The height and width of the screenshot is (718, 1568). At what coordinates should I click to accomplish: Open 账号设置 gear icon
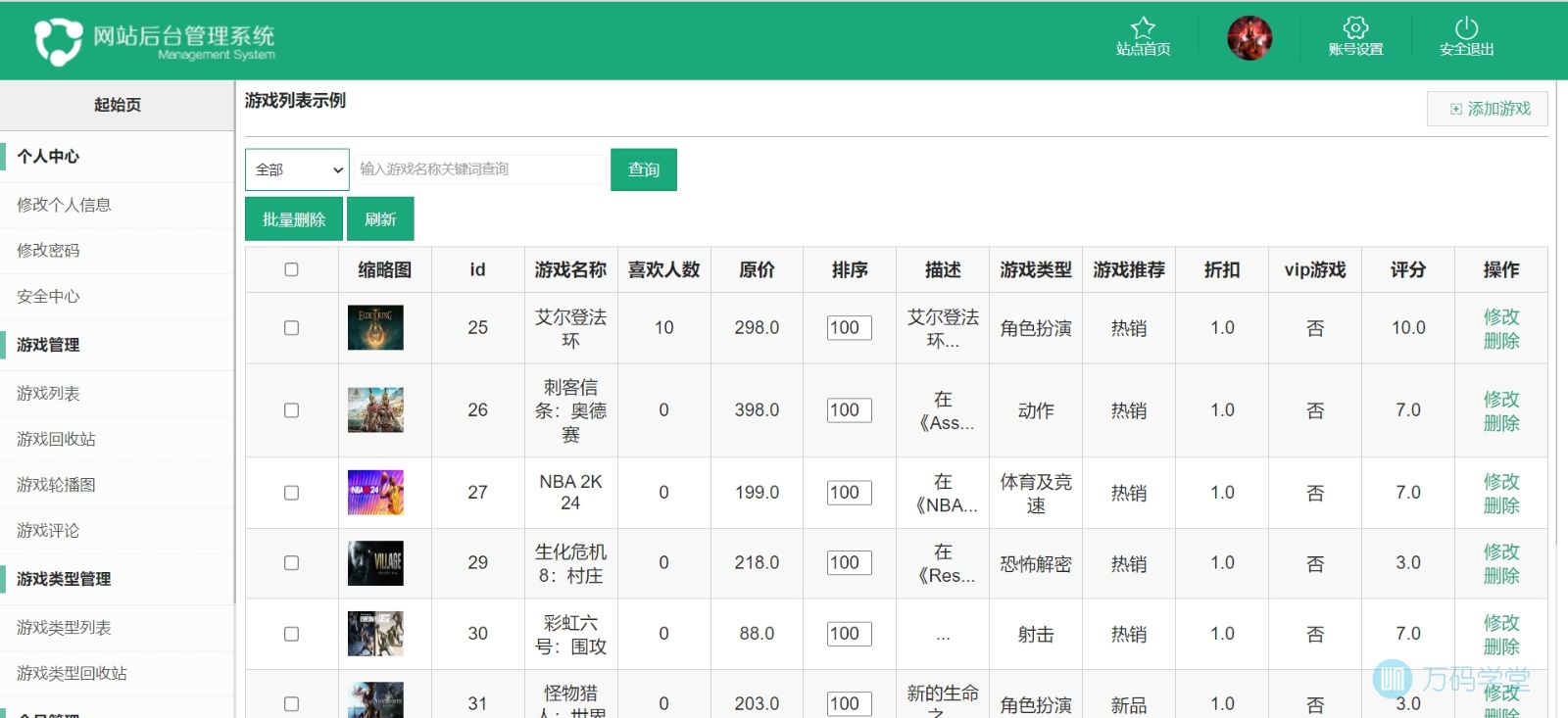coord(1355,27)
